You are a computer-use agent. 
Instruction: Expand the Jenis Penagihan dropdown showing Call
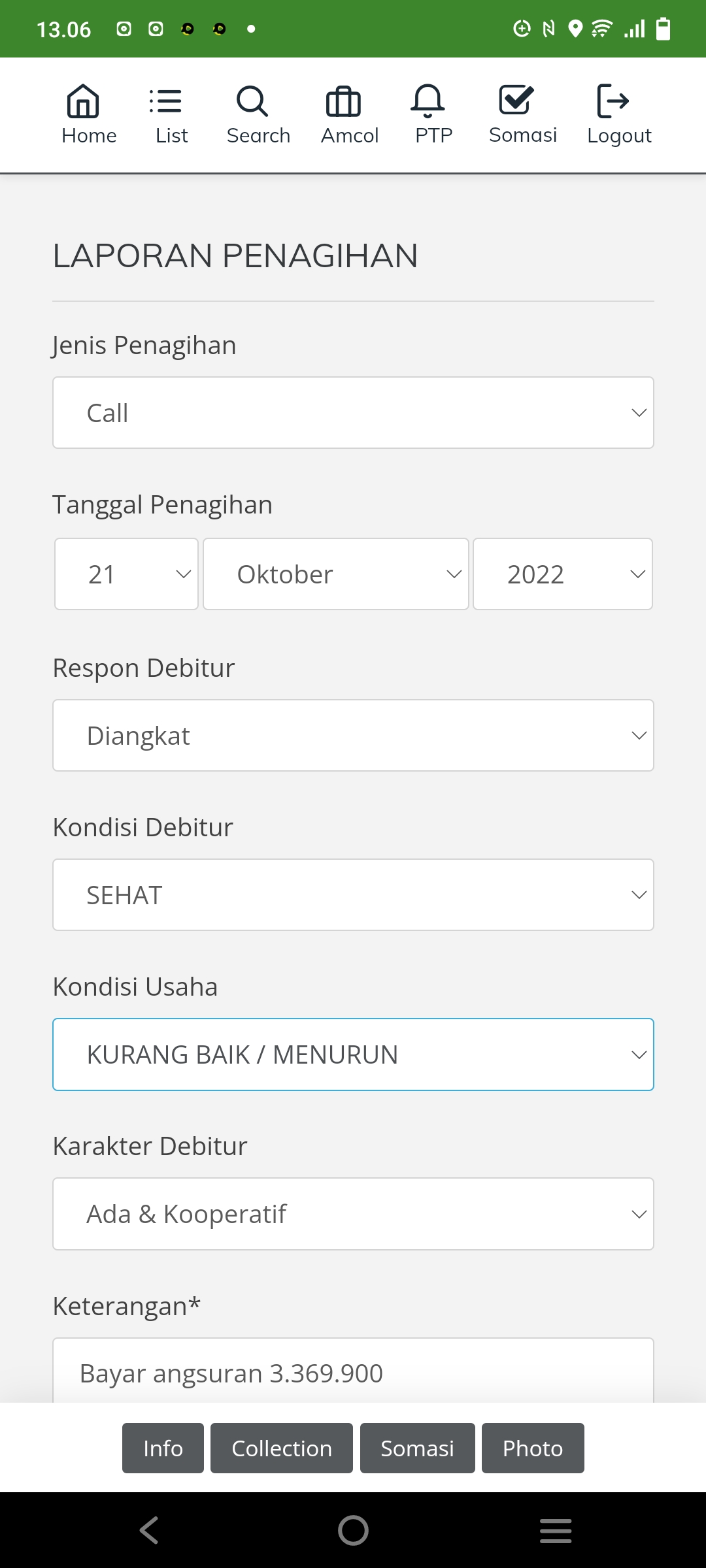click(353, 413)
